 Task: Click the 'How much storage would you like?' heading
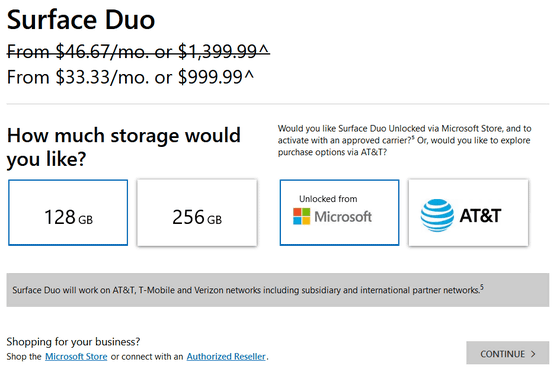[124, 147]
